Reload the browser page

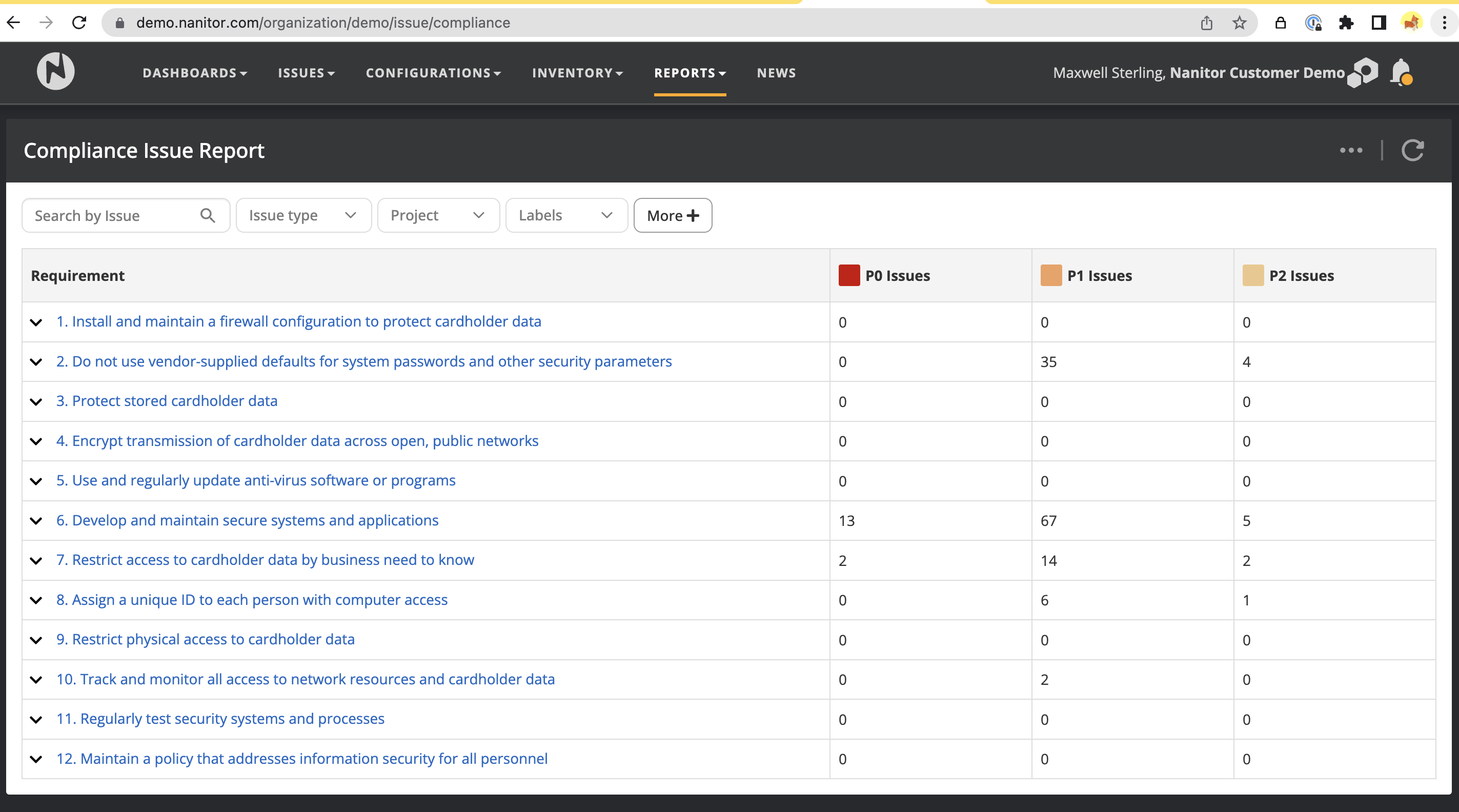click(x=79, y=23)
